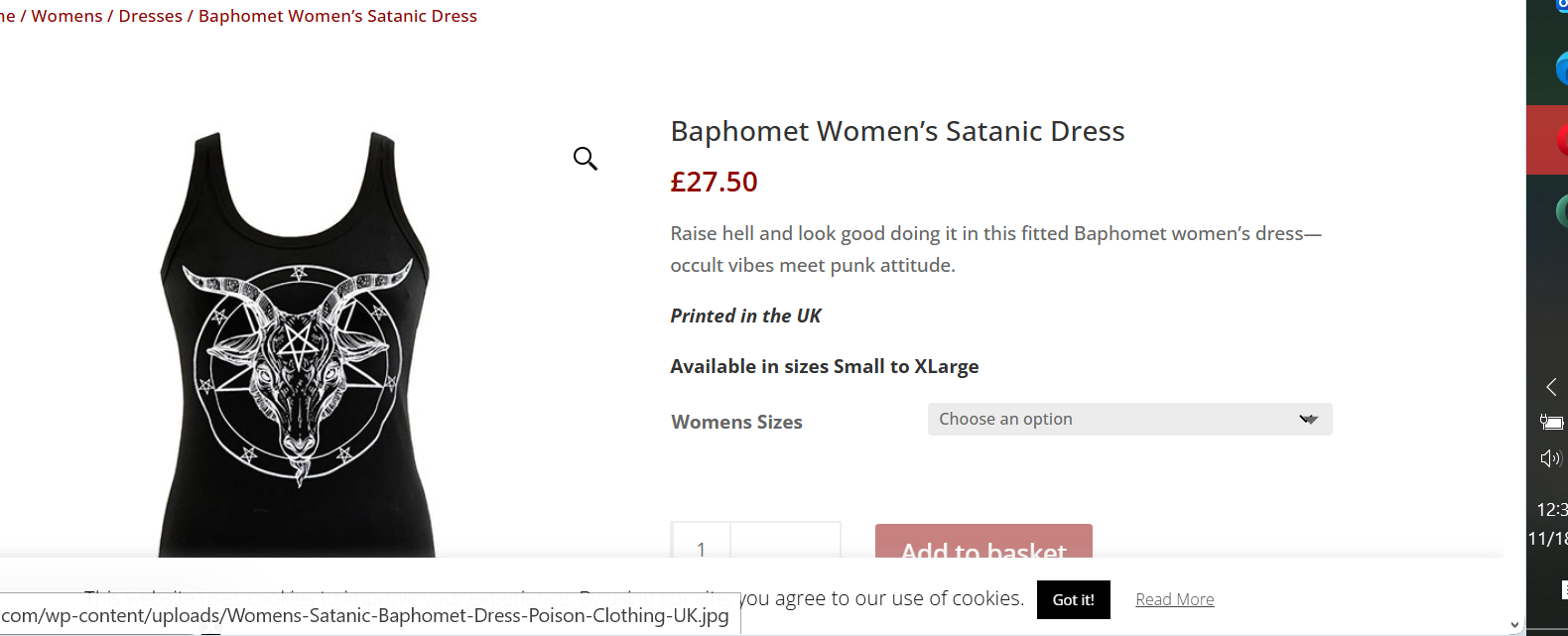This screenshot has width=1568, height=636.
Task: Open the Read More cookie link
Action: click(1174, 599)
